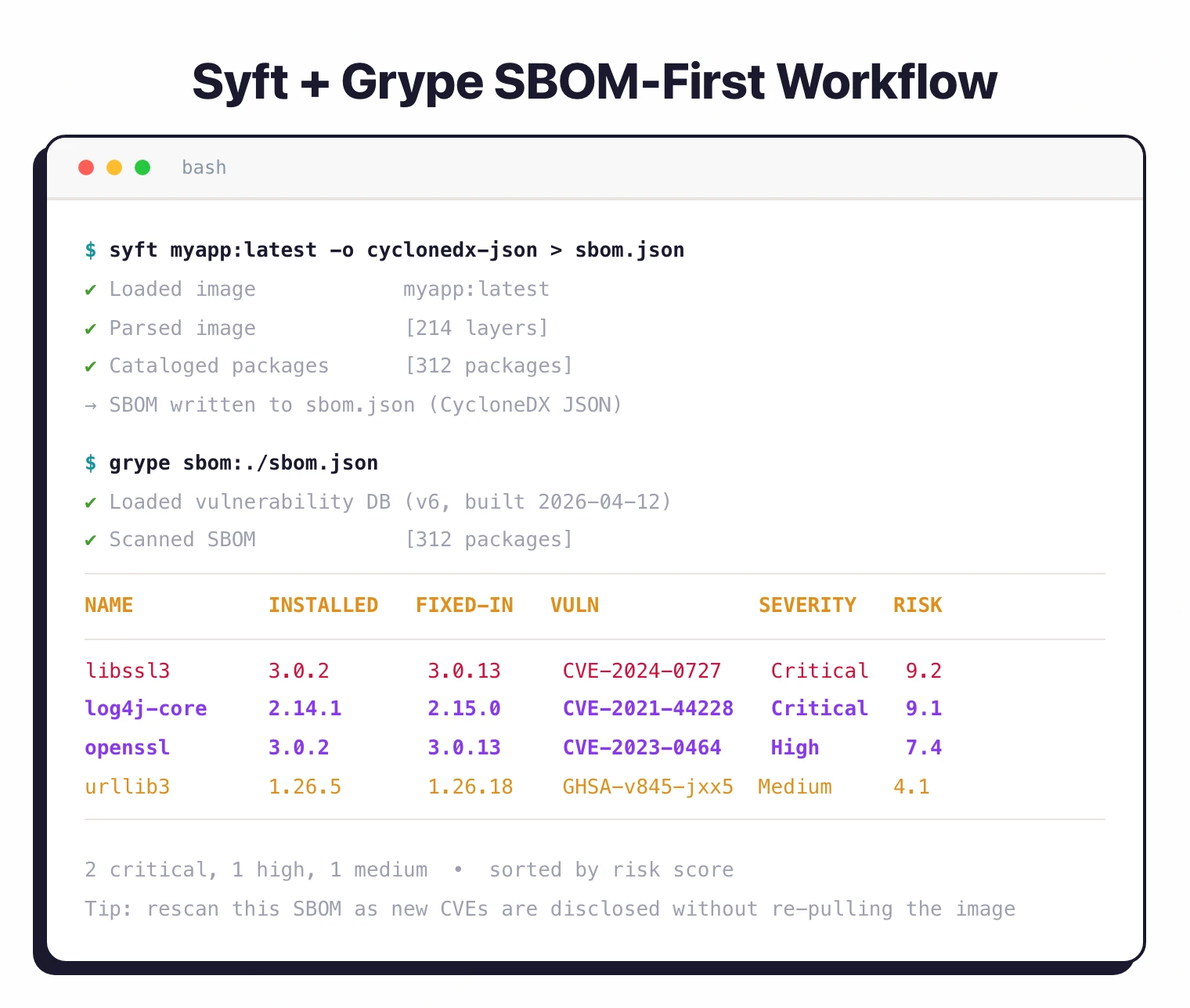Click the checkmark beside Scanned SBOM
Viewport: 1190px width, 1008px height.
[x=90, y=539]
